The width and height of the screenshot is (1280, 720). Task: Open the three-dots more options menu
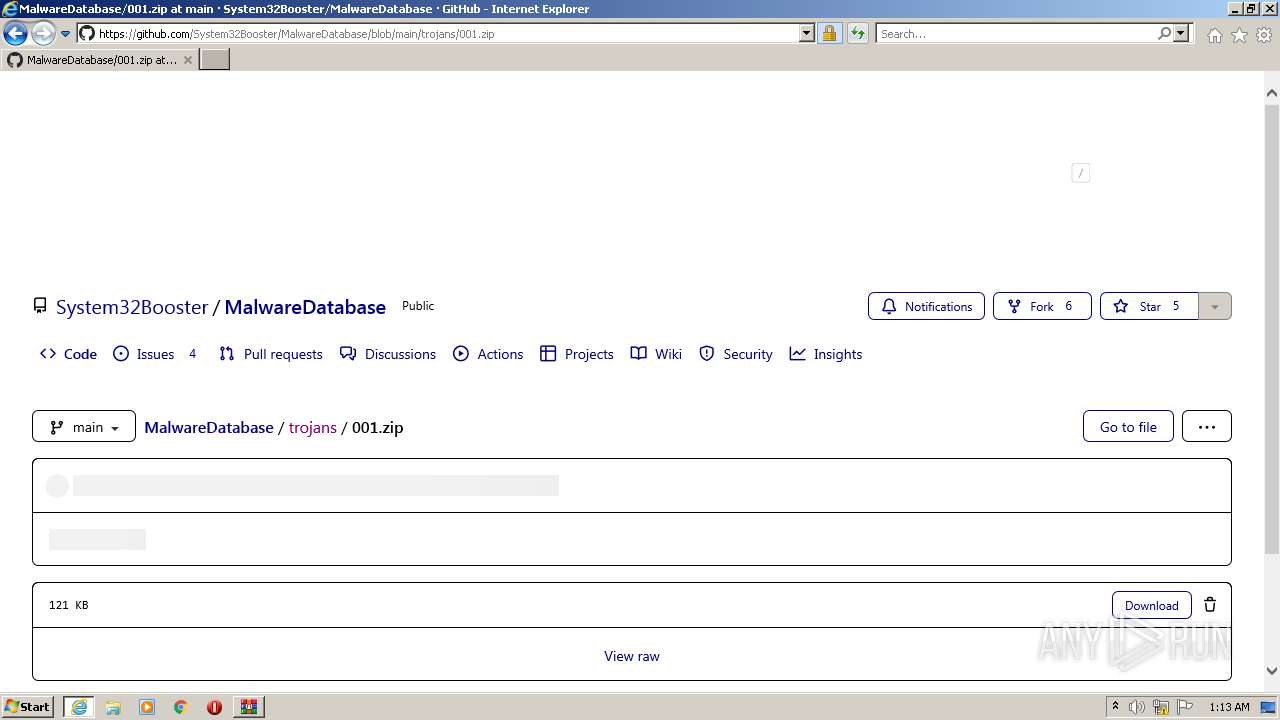pyautogui.click(x=1207, y=427)
